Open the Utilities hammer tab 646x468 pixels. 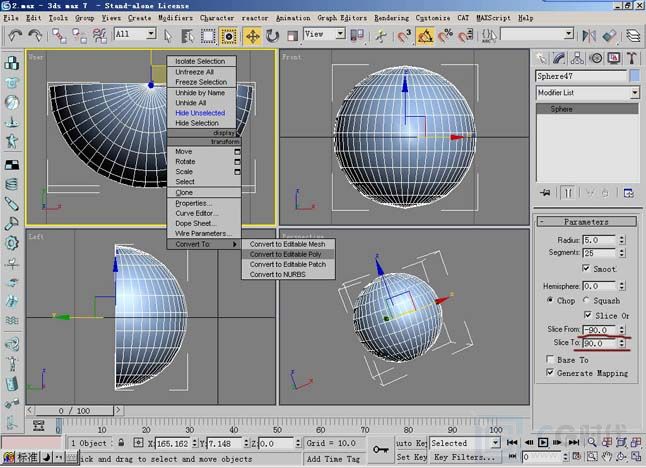point(632,58)
